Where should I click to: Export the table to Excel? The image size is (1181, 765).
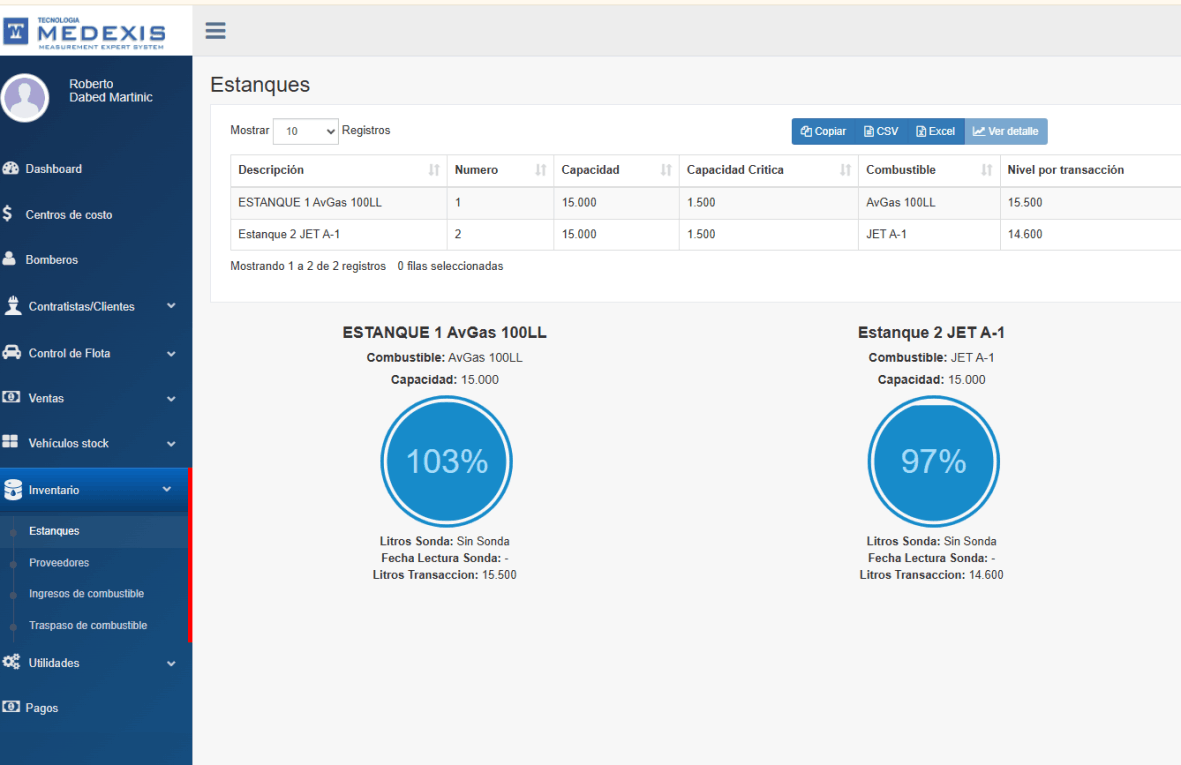pyautogui.click(x=934, y=131)
